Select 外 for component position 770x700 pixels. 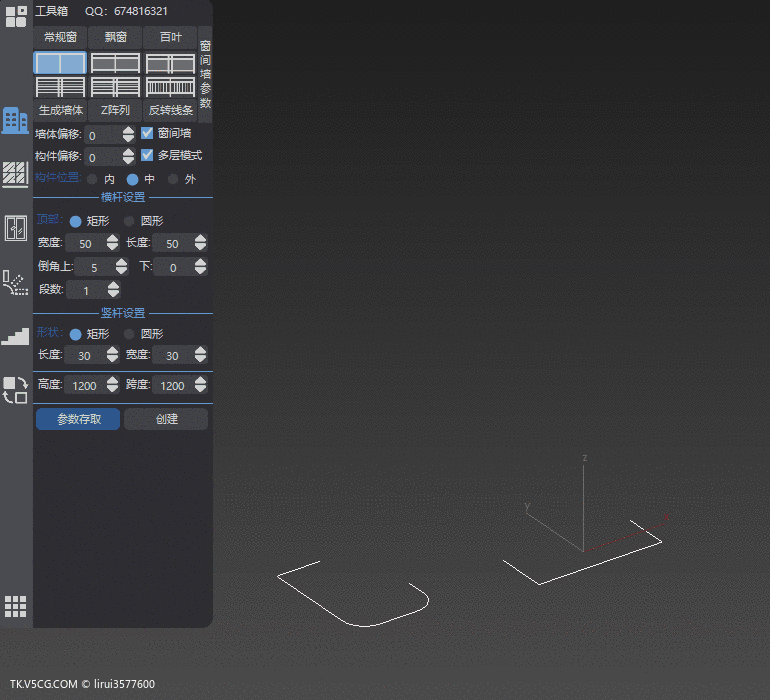pos(173,179)
